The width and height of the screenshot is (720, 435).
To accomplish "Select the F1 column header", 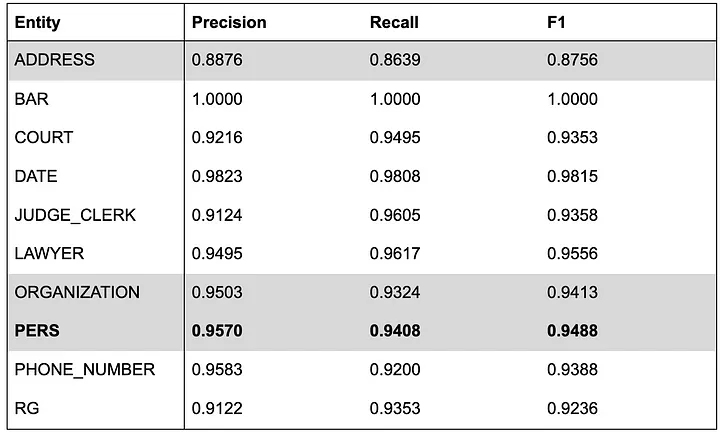I will point(556,23).
